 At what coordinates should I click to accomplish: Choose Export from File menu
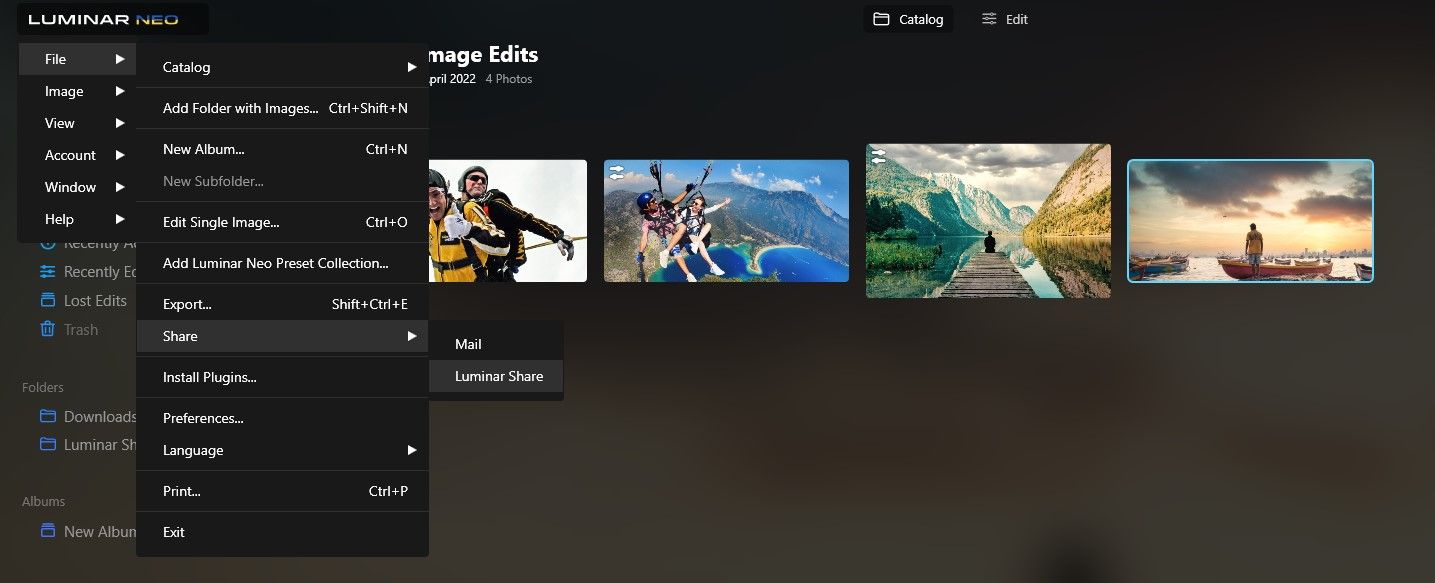pos(282,304)
